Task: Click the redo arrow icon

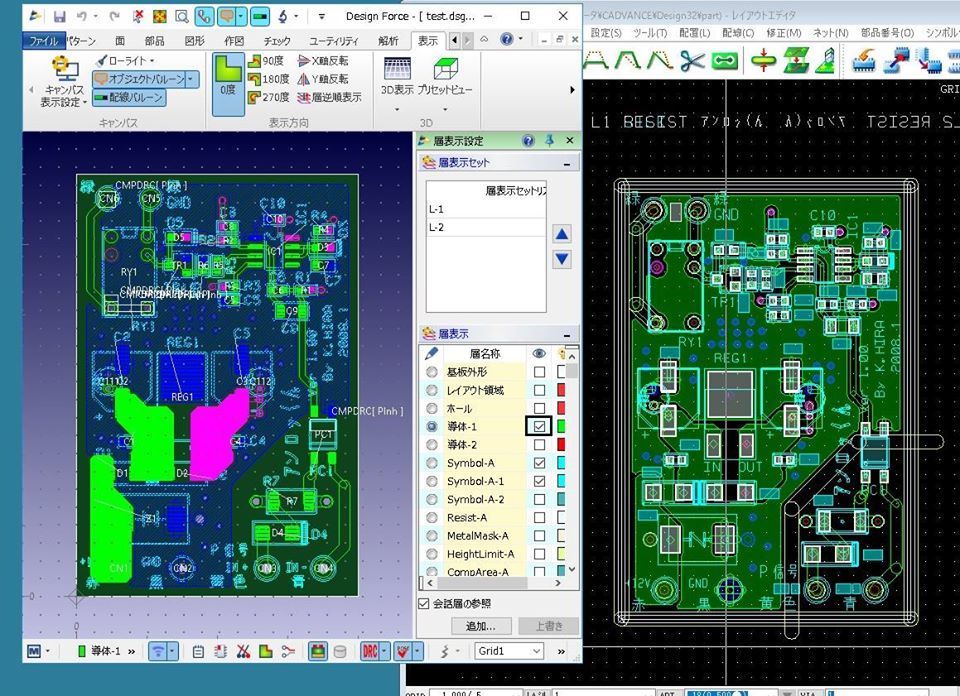Action: 114,17
